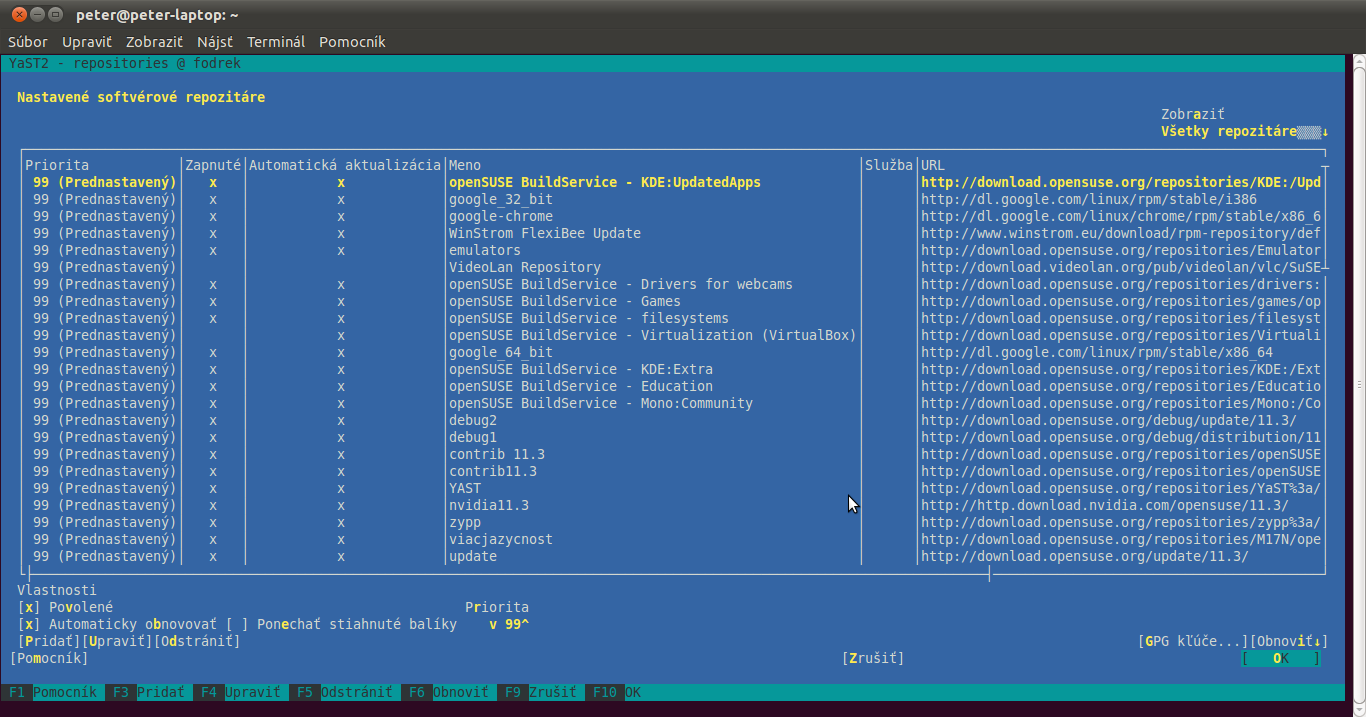This screenshot has height=717, width=1366.
Task: Select the viacjazycnost repository row
Action: click(x=673, y=539)
